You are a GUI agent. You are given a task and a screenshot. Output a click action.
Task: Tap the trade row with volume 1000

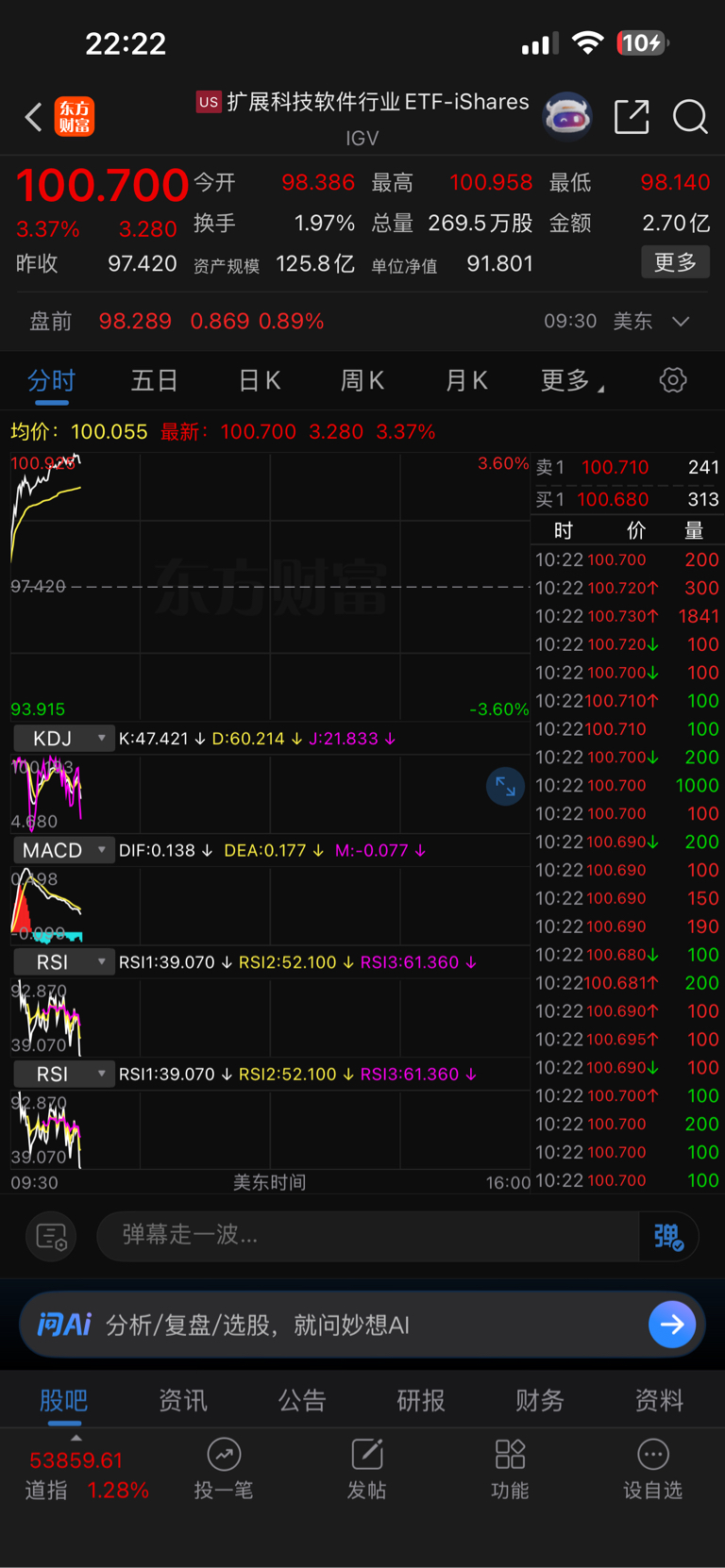click(627, 785)
